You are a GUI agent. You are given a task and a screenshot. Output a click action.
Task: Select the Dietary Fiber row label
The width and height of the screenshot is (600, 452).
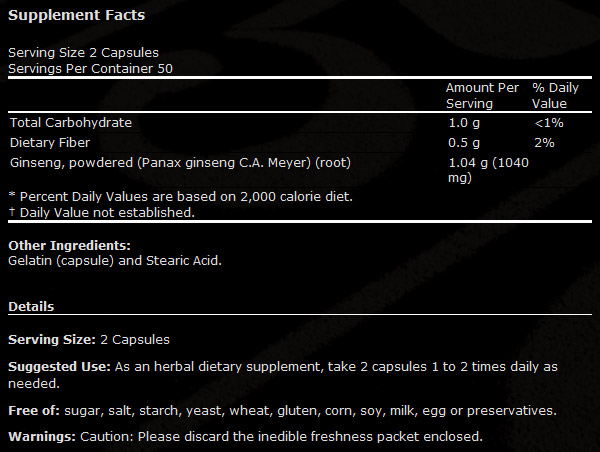[x=50, y=142]
